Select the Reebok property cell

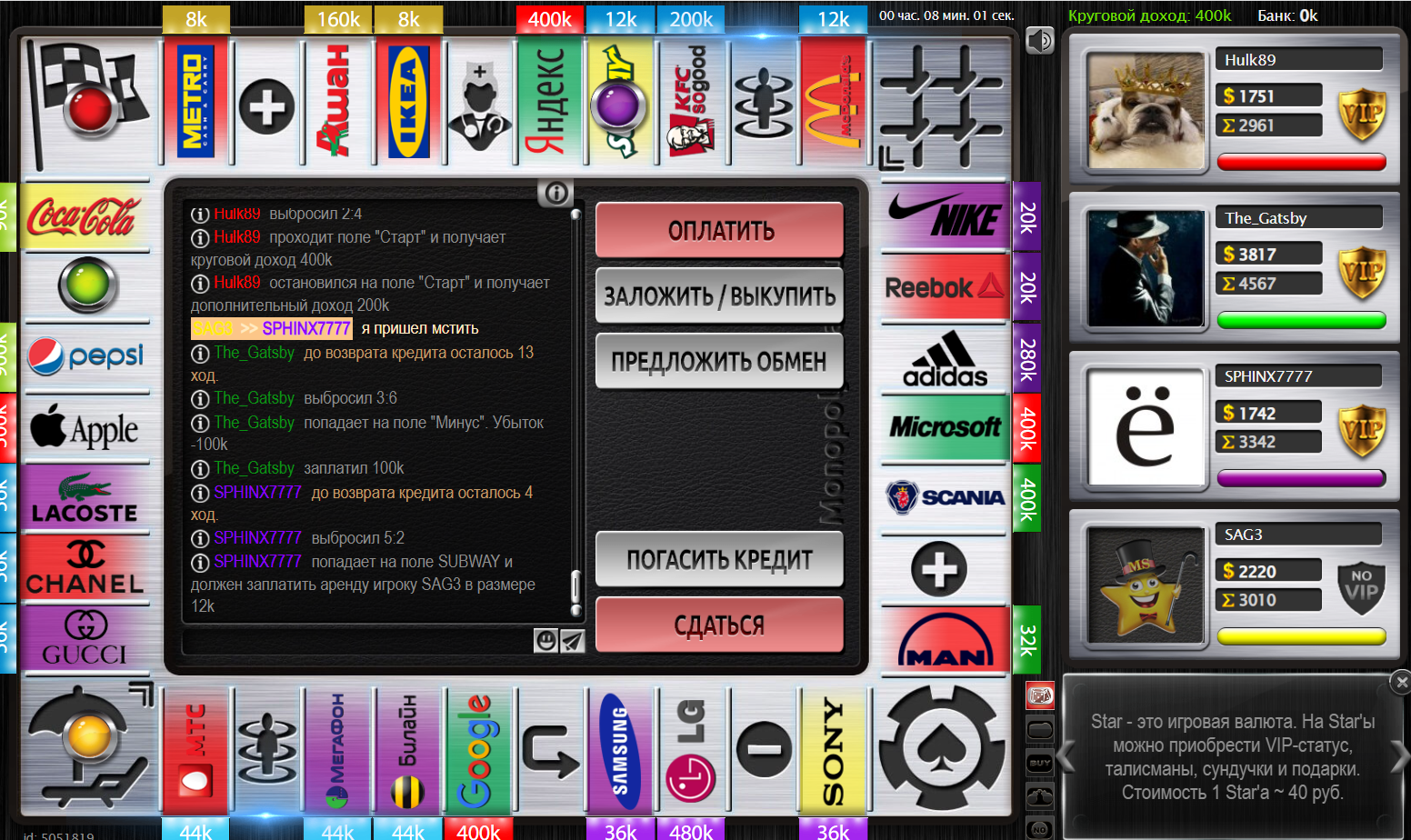946,287
